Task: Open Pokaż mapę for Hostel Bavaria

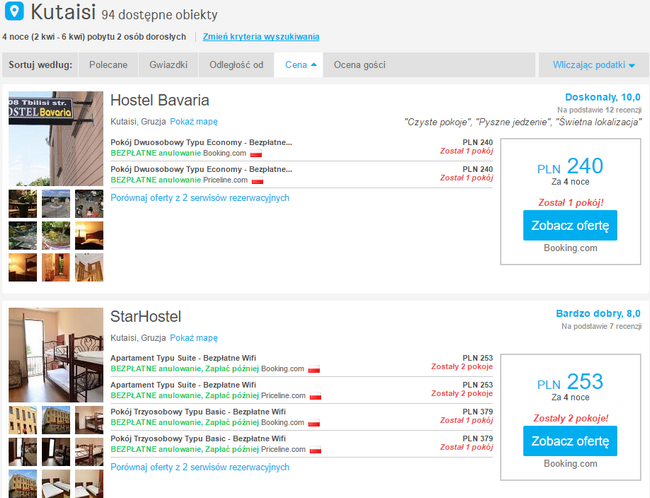Action: (194, 121)
